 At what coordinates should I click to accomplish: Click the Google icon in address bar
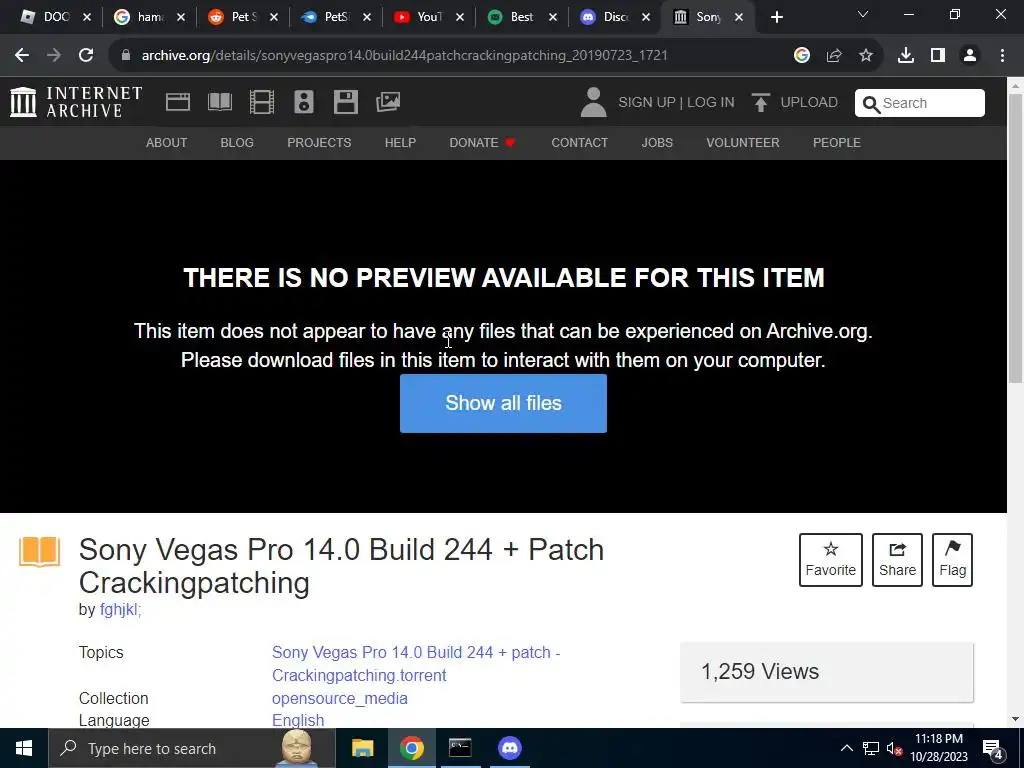(x=802, y=56)
